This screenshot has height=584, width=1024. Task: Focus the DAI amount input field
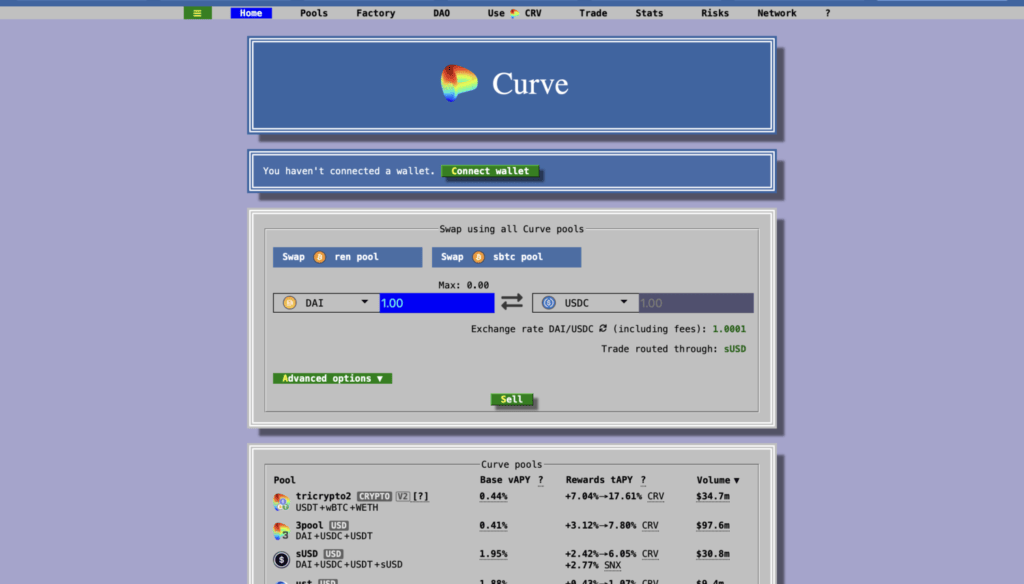click(437, 303)
